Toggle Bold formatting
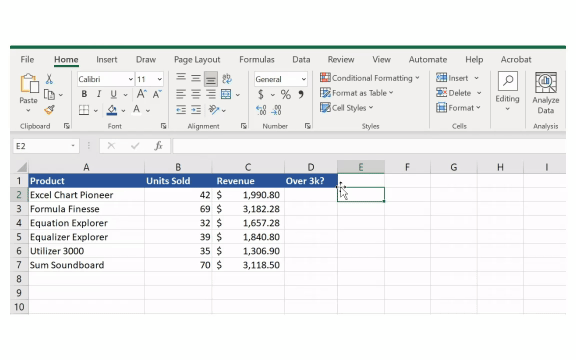The width and height of the screenshot is (576, 360). coord(84,94)
